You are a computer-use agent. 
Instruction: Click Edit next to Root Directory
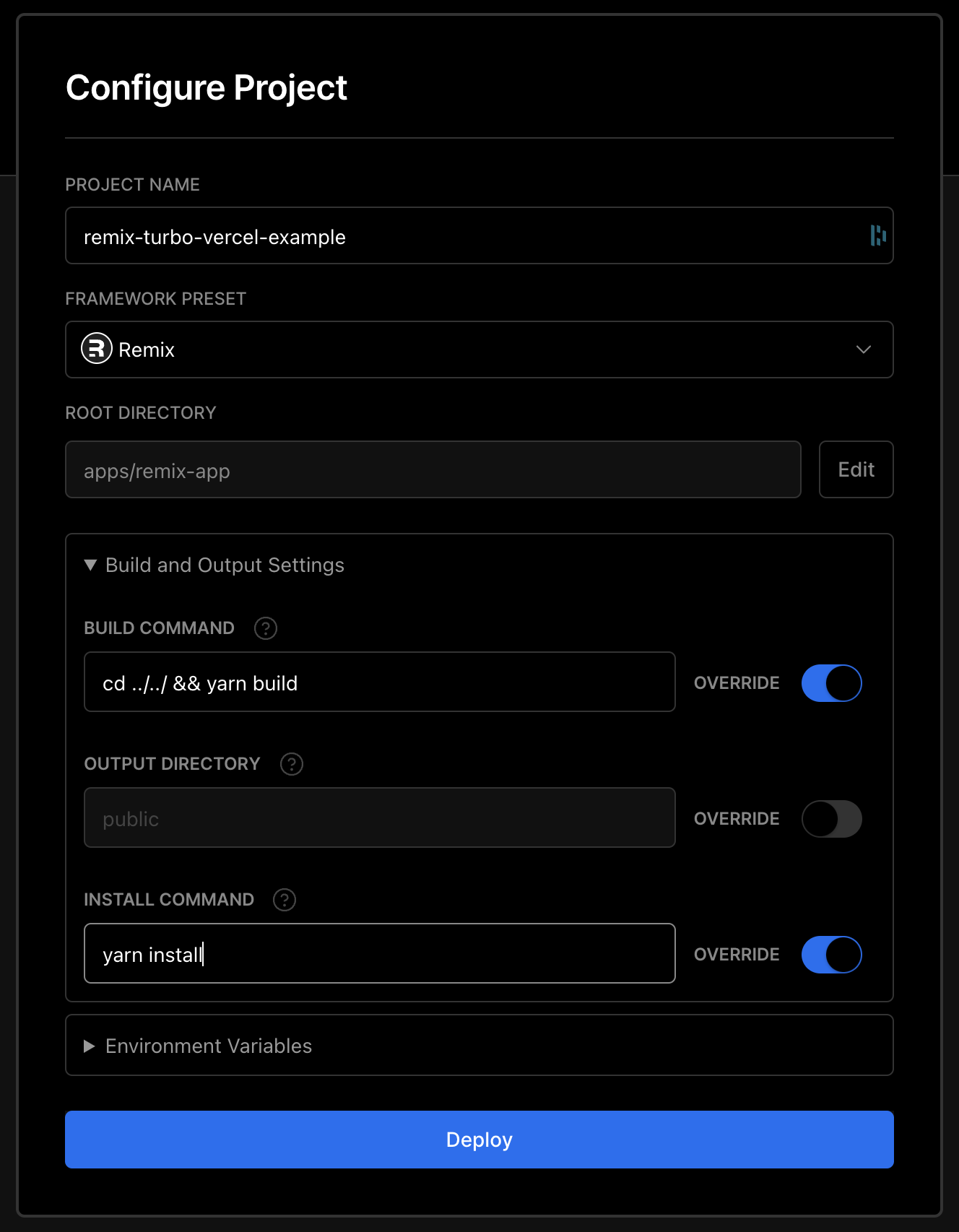pos(856,469)
